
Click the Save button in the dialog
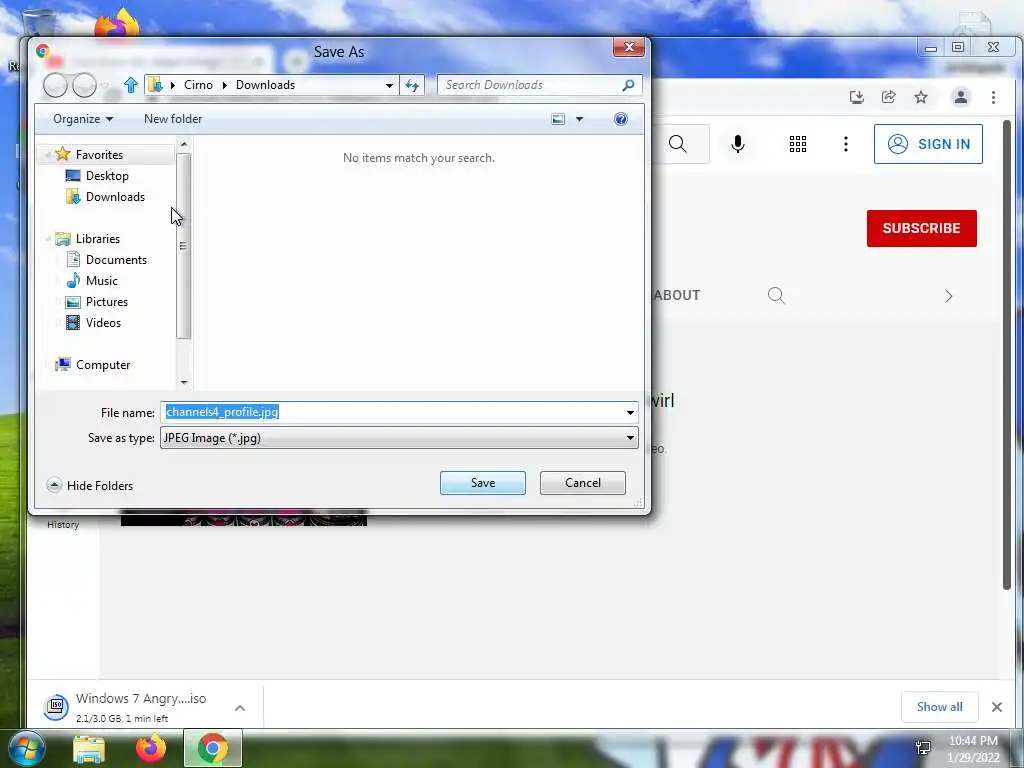coord(483,483)
